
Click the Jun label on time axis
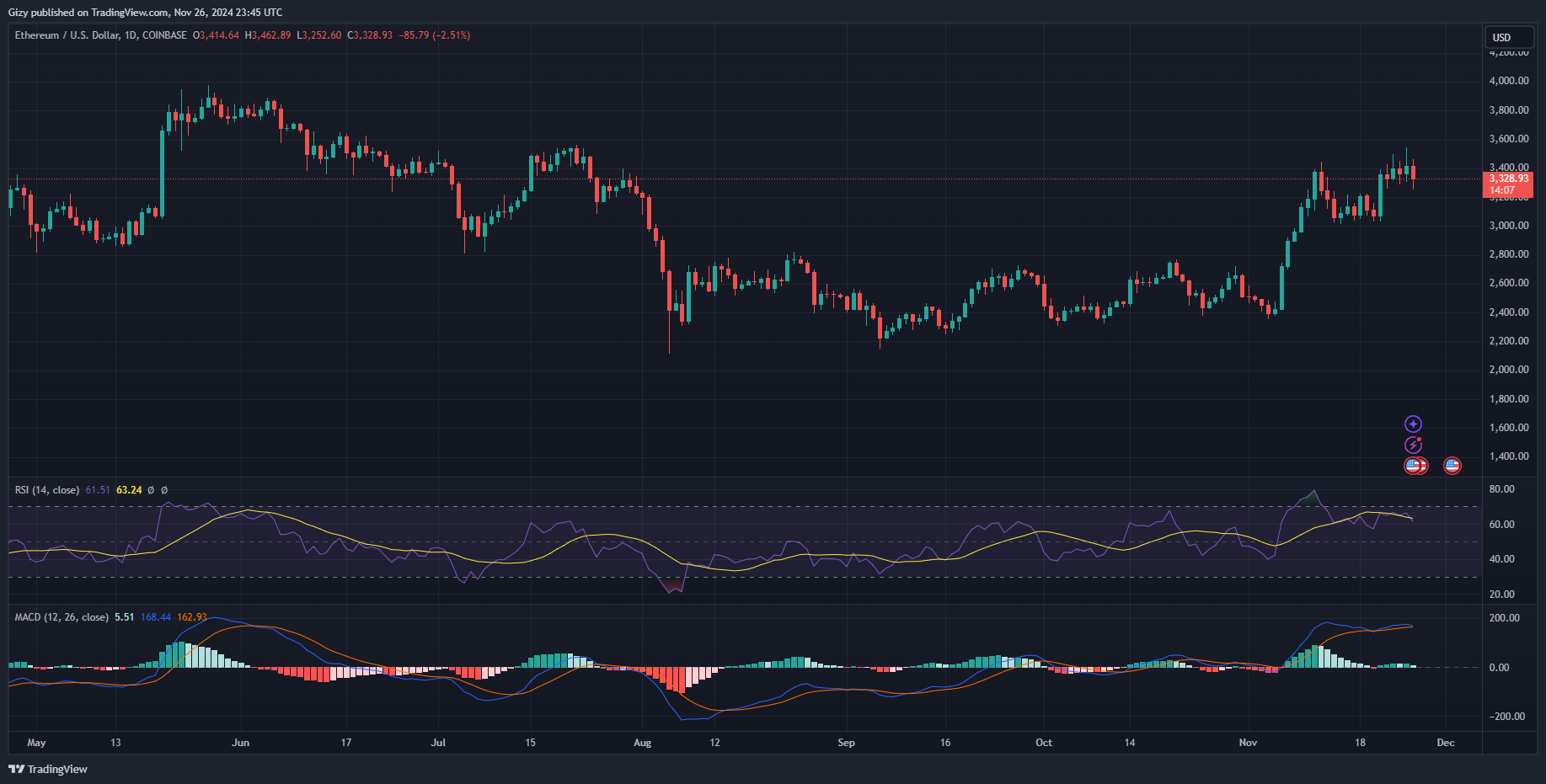click(x=241, y=743)
